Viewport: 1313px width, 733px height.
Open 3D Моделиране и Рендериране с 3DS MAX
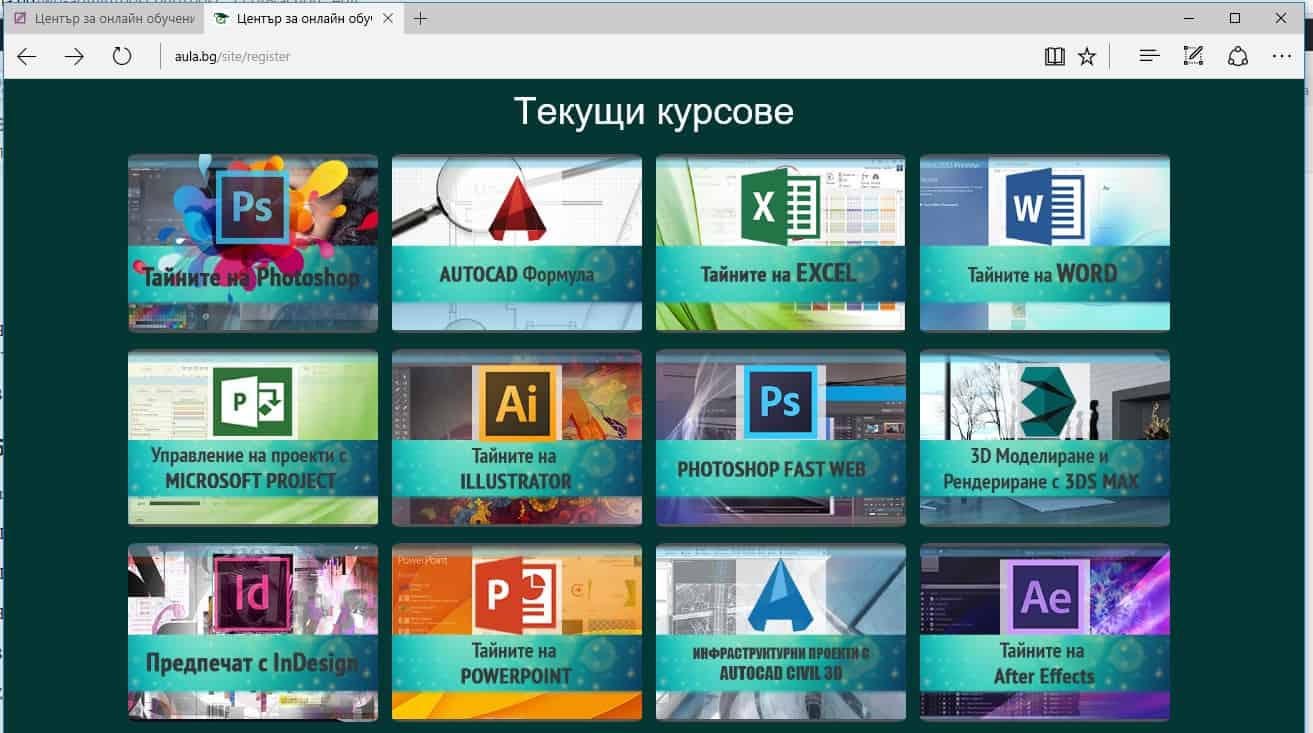tap(1044, 438)
